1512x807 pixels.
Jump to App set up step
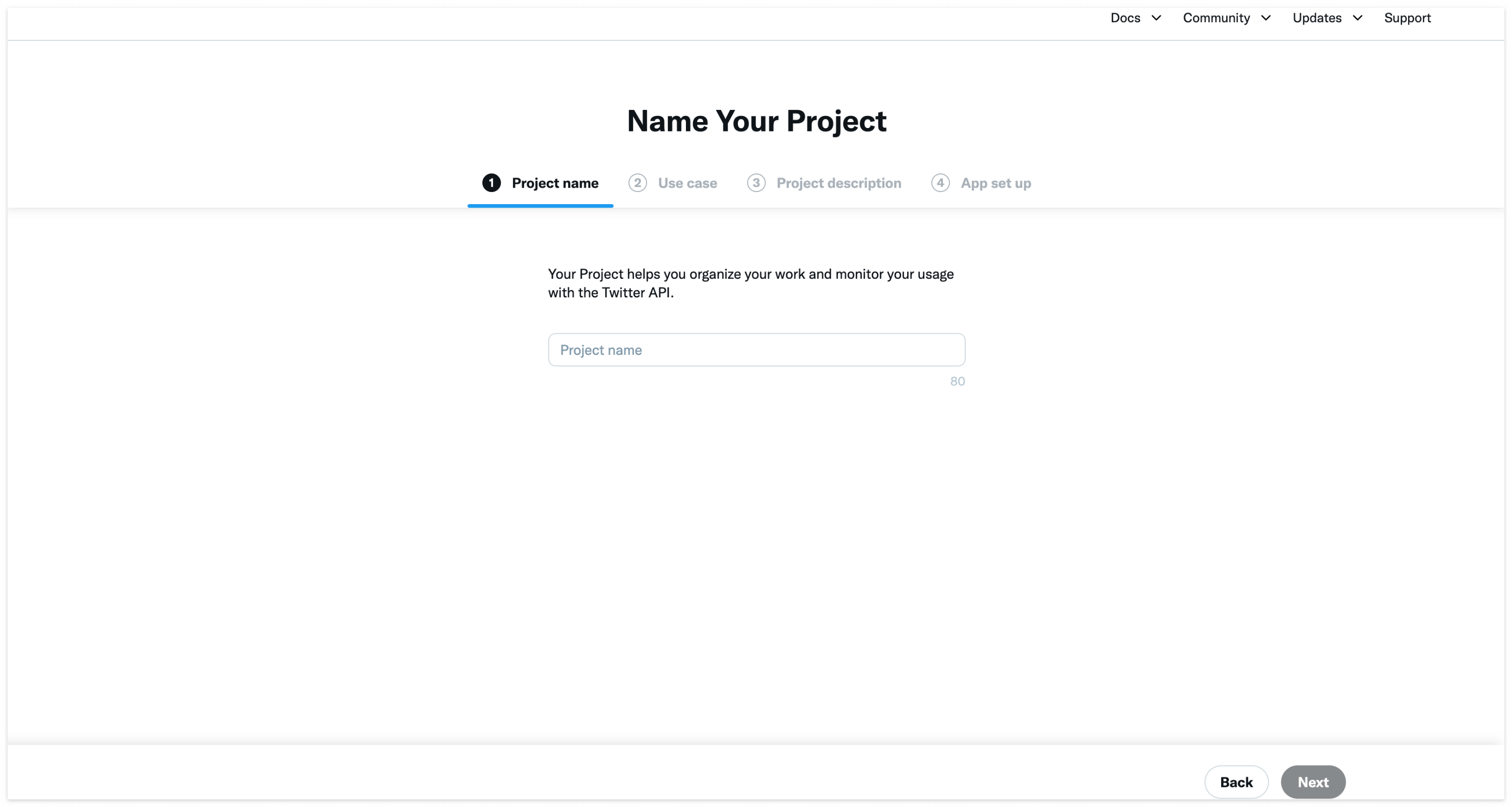click(995, 183)
